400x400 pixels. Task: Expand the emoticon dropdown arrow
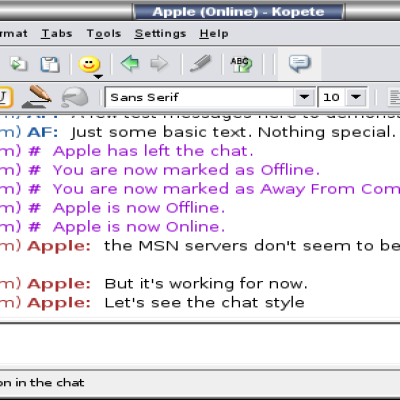pos(98,77)
